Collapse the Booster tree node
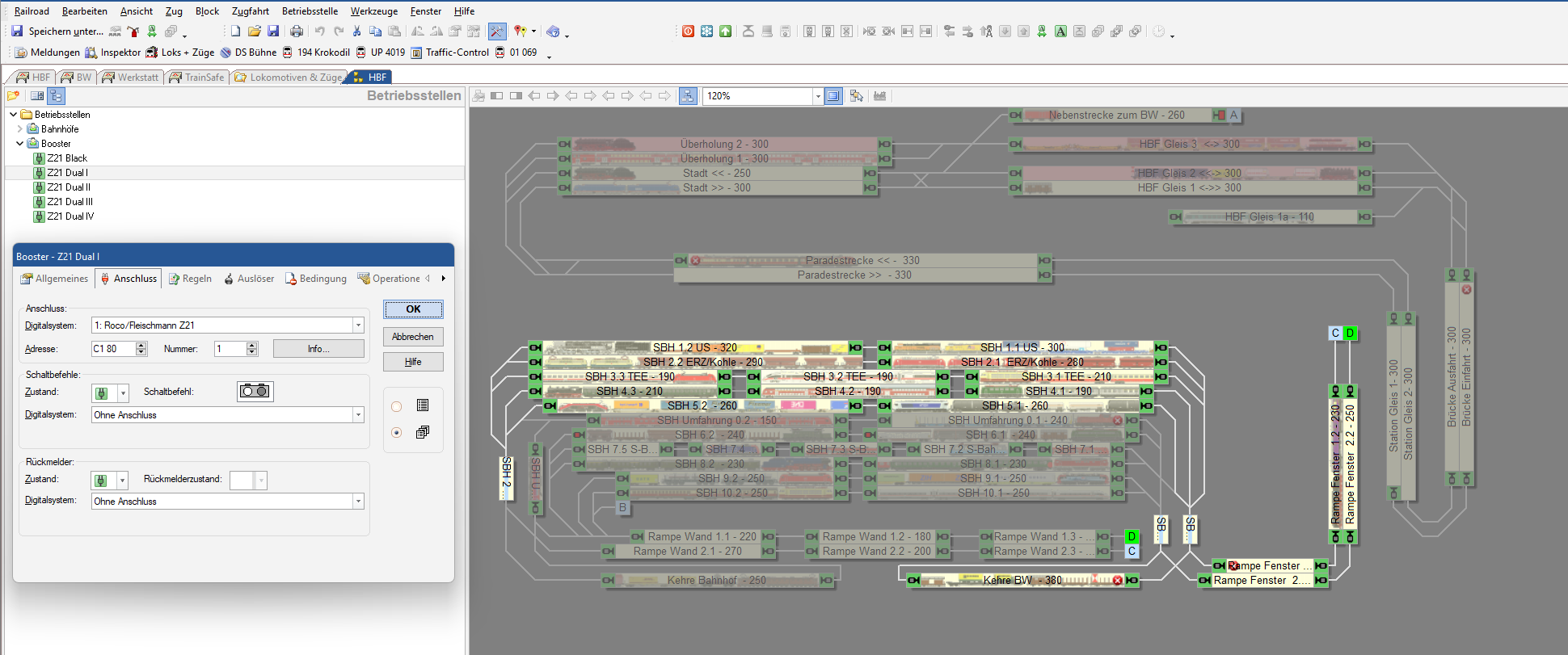The width and height of the screenshot is (1568, 655). click(x=19, y=144)
